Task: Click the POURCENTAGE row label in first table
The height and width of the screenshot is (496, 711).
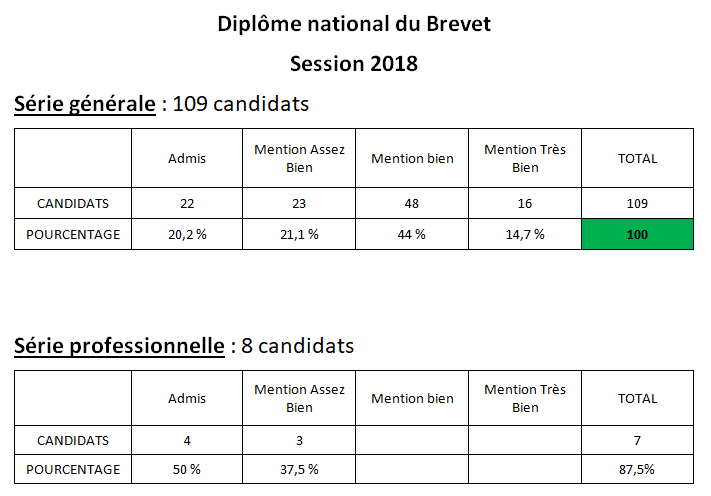Action: point(73,234)
